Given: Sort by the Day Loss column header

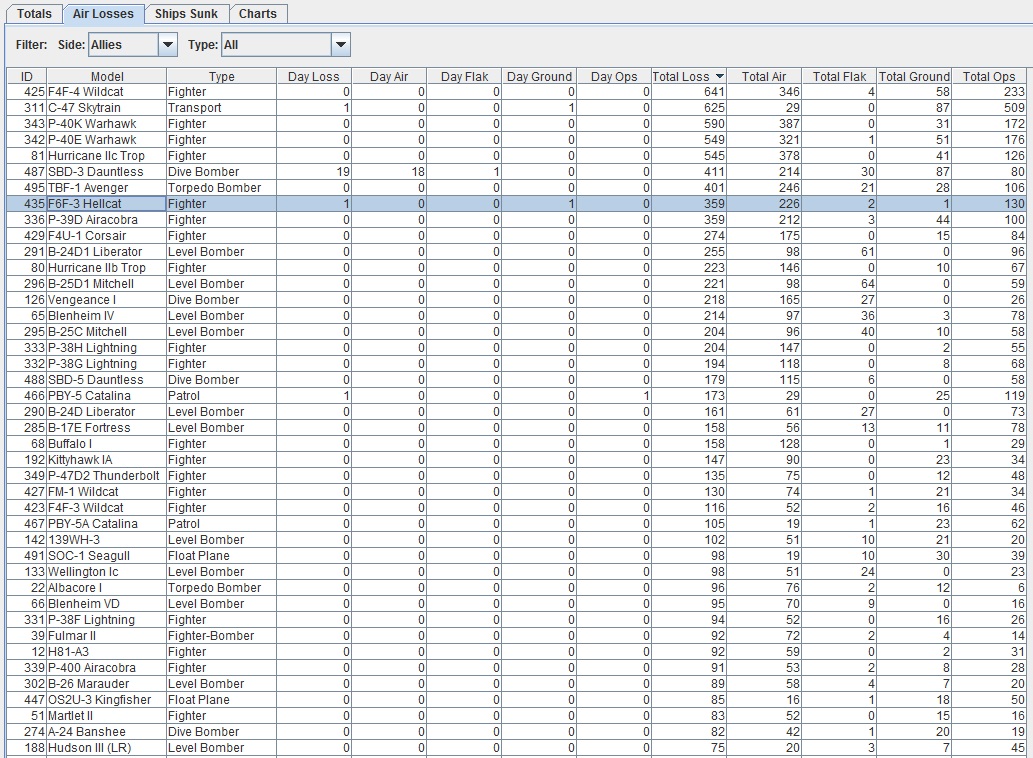Looking at the screenshot, I should (x=314, y=76).
